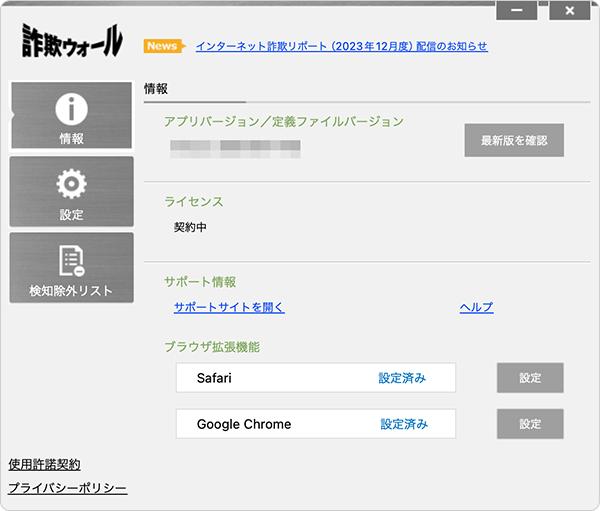This screenshot has width=600, height=511.
Task: Click 設定済み status next to Google Chrome
Action: pyautogui.click(x=404, y=424)
